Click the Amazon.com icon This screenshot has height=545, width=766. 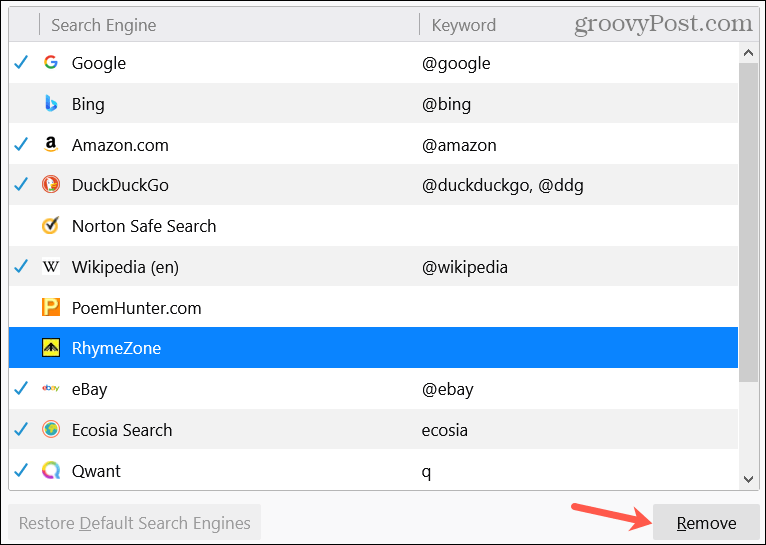[x=51, y=145]
